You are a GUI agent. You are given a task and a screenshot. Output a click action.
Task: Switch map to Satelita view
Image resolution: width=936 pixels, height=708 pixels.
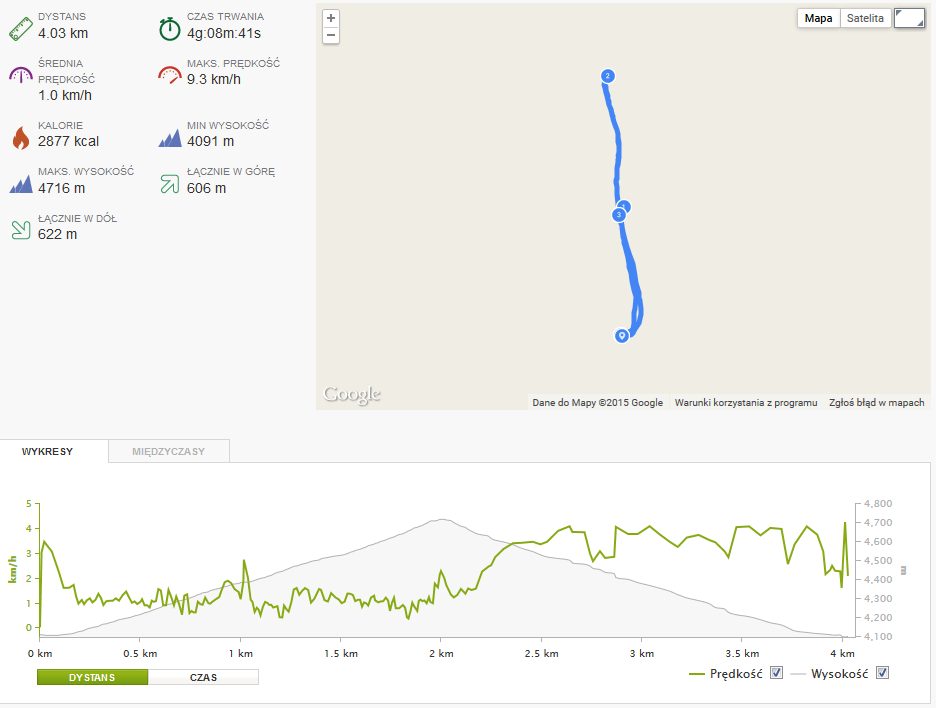pyautogui.click(x=865, y=18)
